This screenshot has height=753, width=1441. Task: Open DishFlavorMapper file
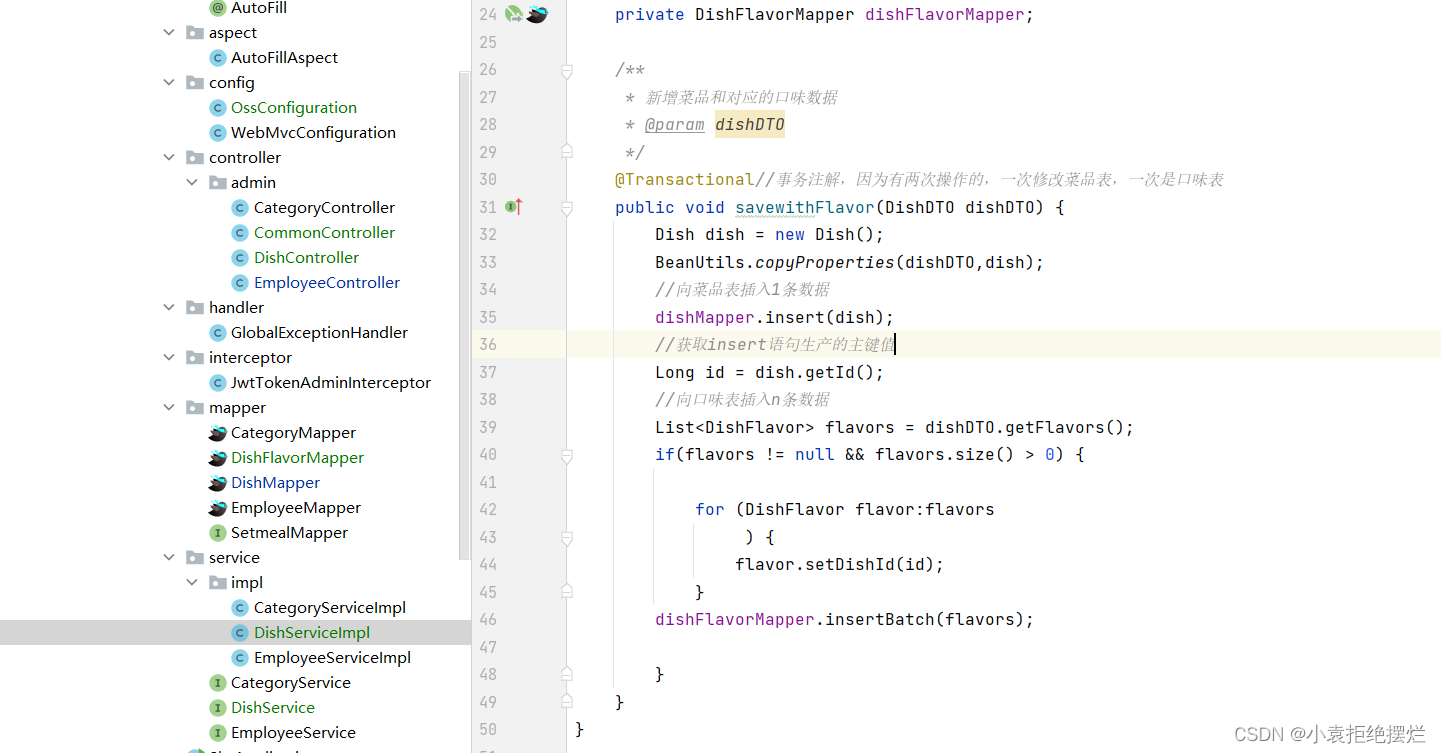(x=297, y=458)
